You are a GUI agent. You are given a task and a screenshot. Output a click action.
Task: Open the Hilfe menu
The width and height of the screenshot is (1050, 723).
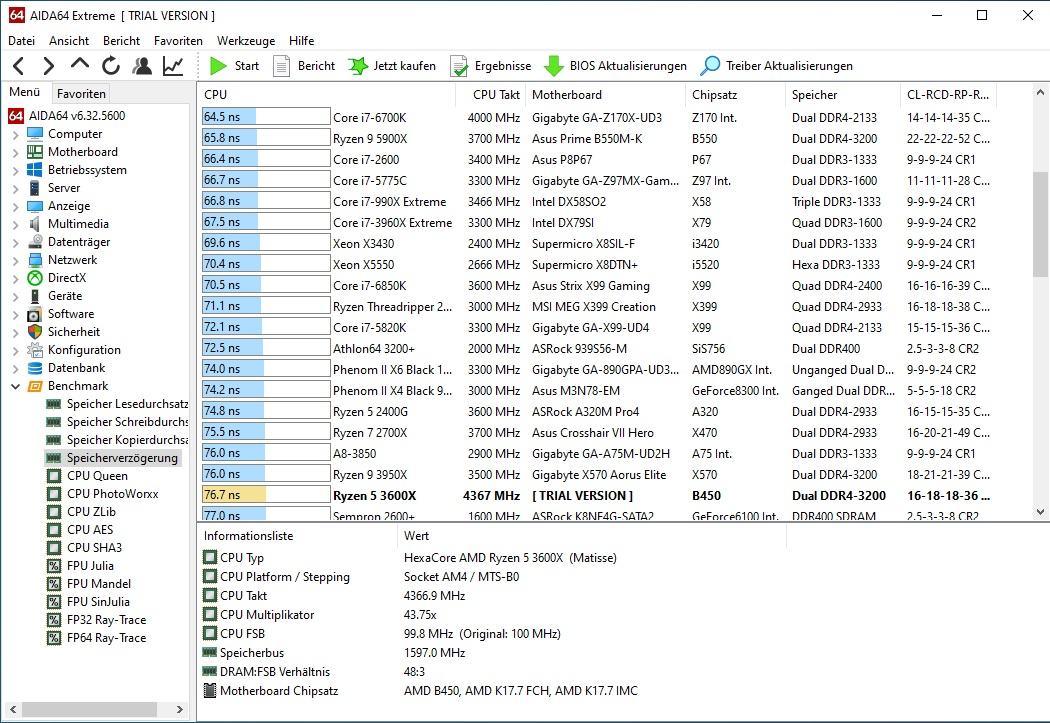coord(301,41)
